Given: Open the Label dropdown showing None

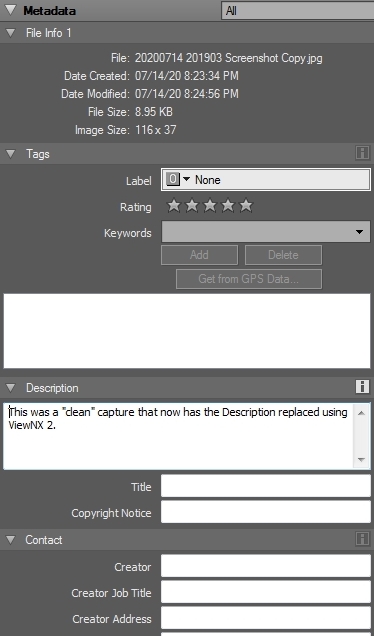Looking at the screenshot, I should click(x=266, y=180).
